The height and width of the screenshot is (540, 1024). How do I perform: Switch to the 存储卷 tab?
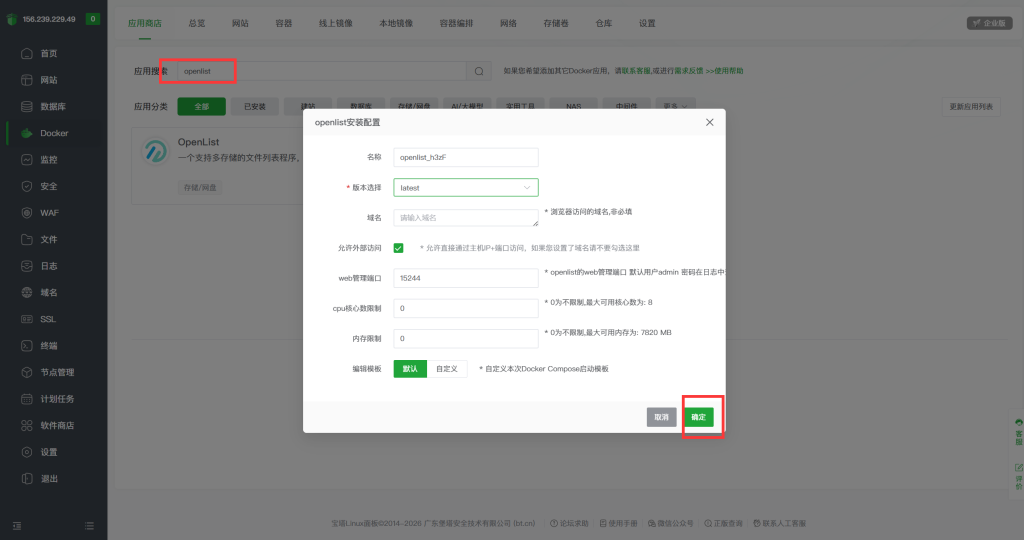(x=556, y=23)
